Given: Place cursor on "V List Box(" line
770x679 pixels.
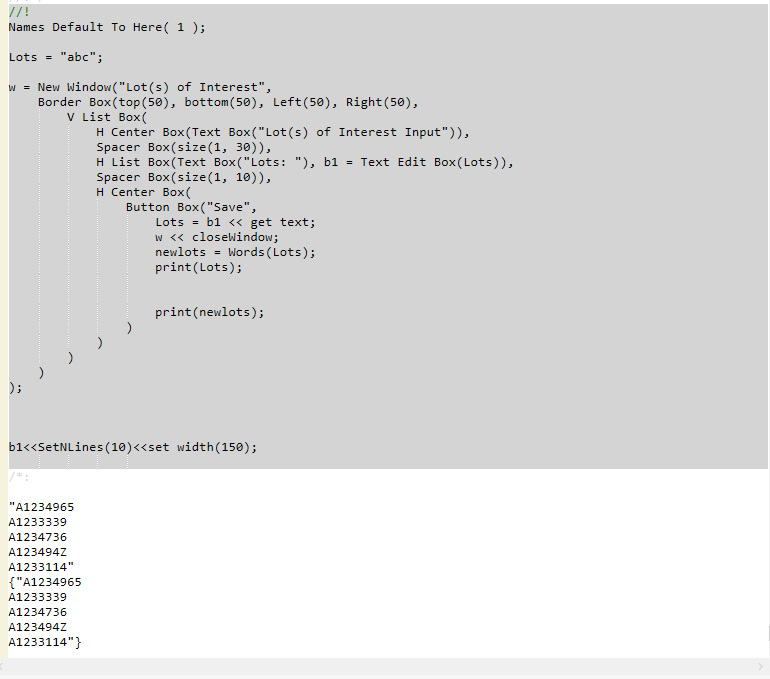Looking at the screenshot, I should coord(107,117).
